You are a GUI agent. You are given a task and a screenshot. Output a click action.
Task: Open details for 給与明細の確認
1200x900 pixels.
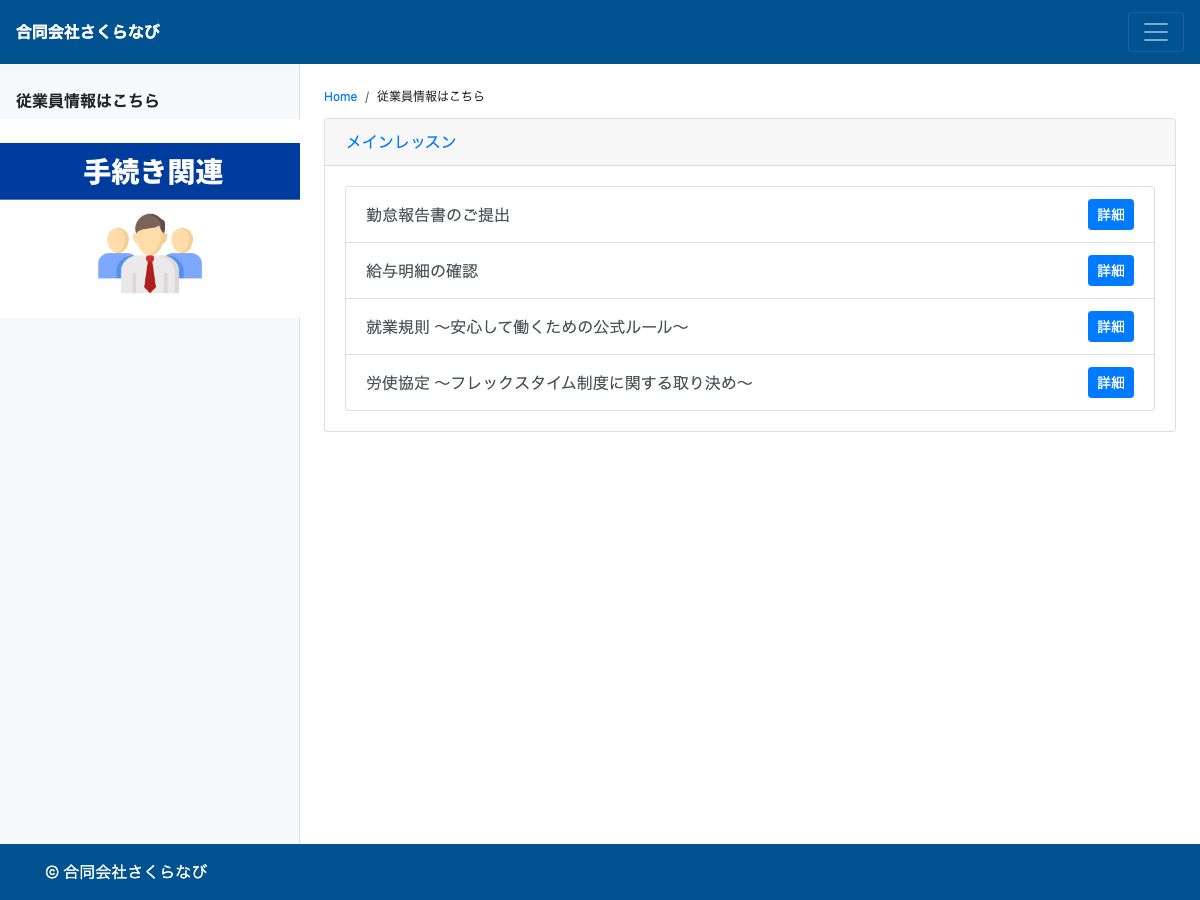1110,270
